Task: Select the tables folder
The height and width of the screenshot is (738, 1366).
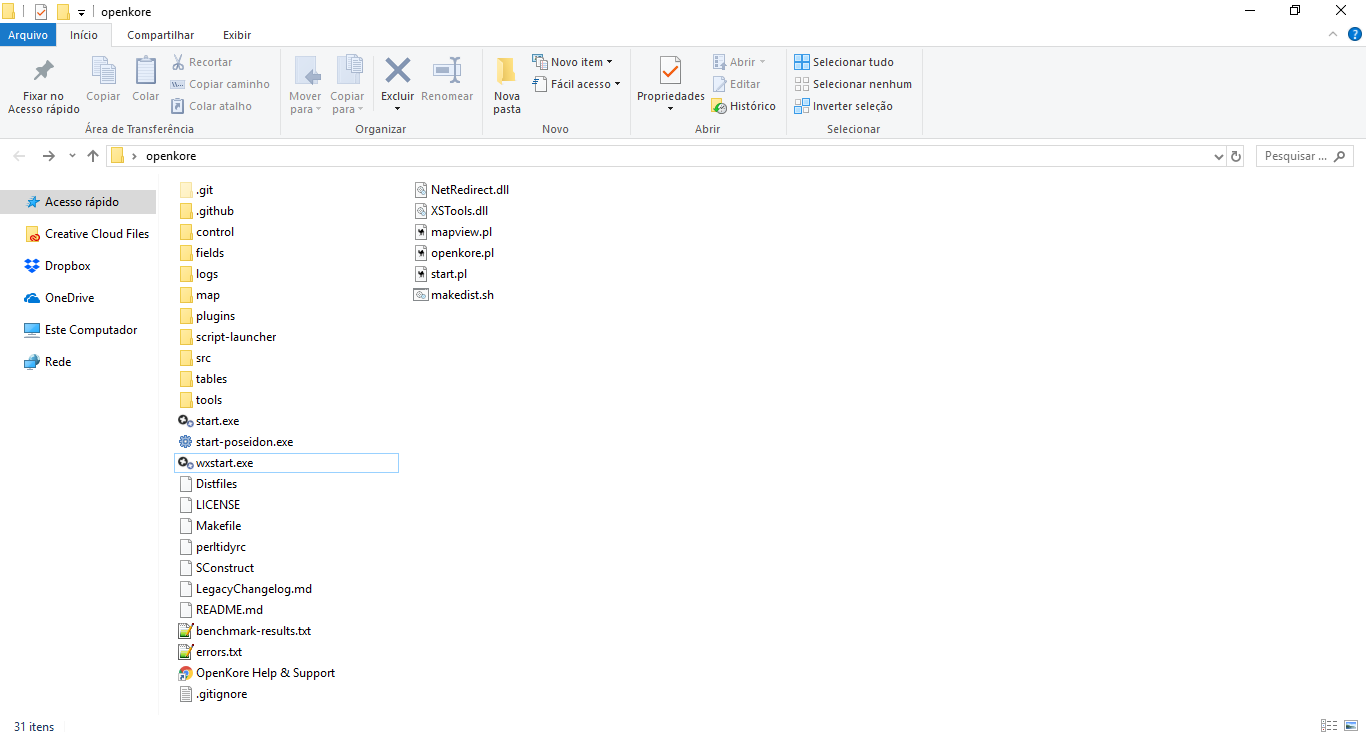Action: [x=203, y=379]
